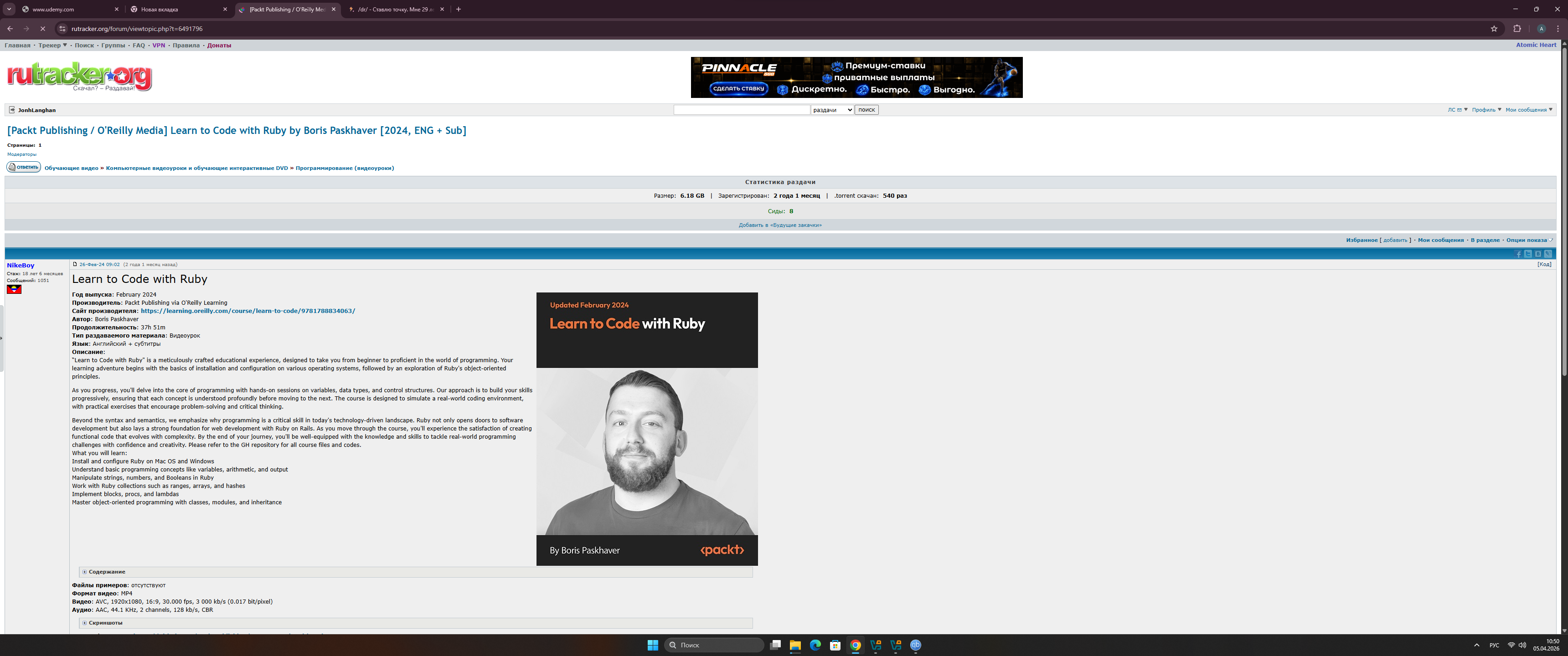Close the /dr/ Ставлю точку tab

point(442,9)
